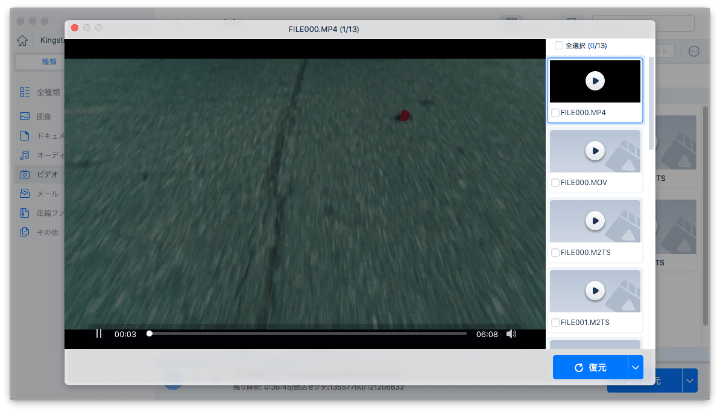Select the メール mail category icon

coord(25,194)
